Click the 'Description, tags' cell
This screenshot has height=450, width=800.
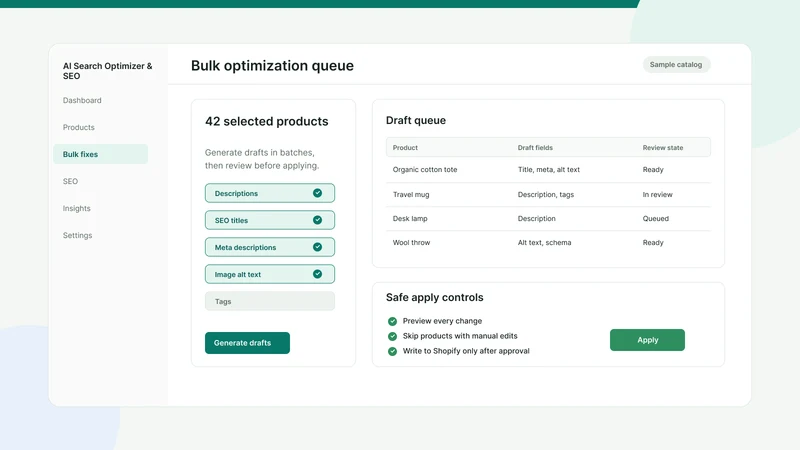546,194
